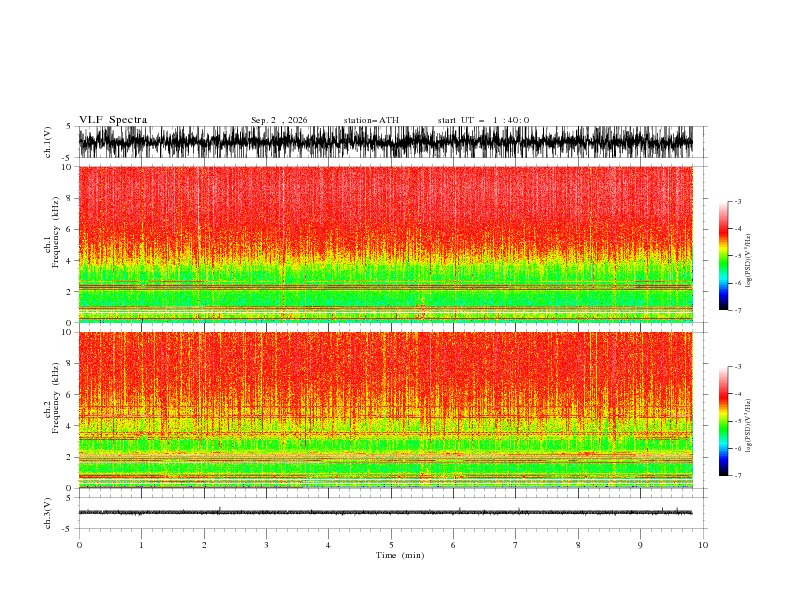Screen dimensions: 792x612
Task: Click the ch.3 voltage waveform trace
Action: [x=385, y=512]
